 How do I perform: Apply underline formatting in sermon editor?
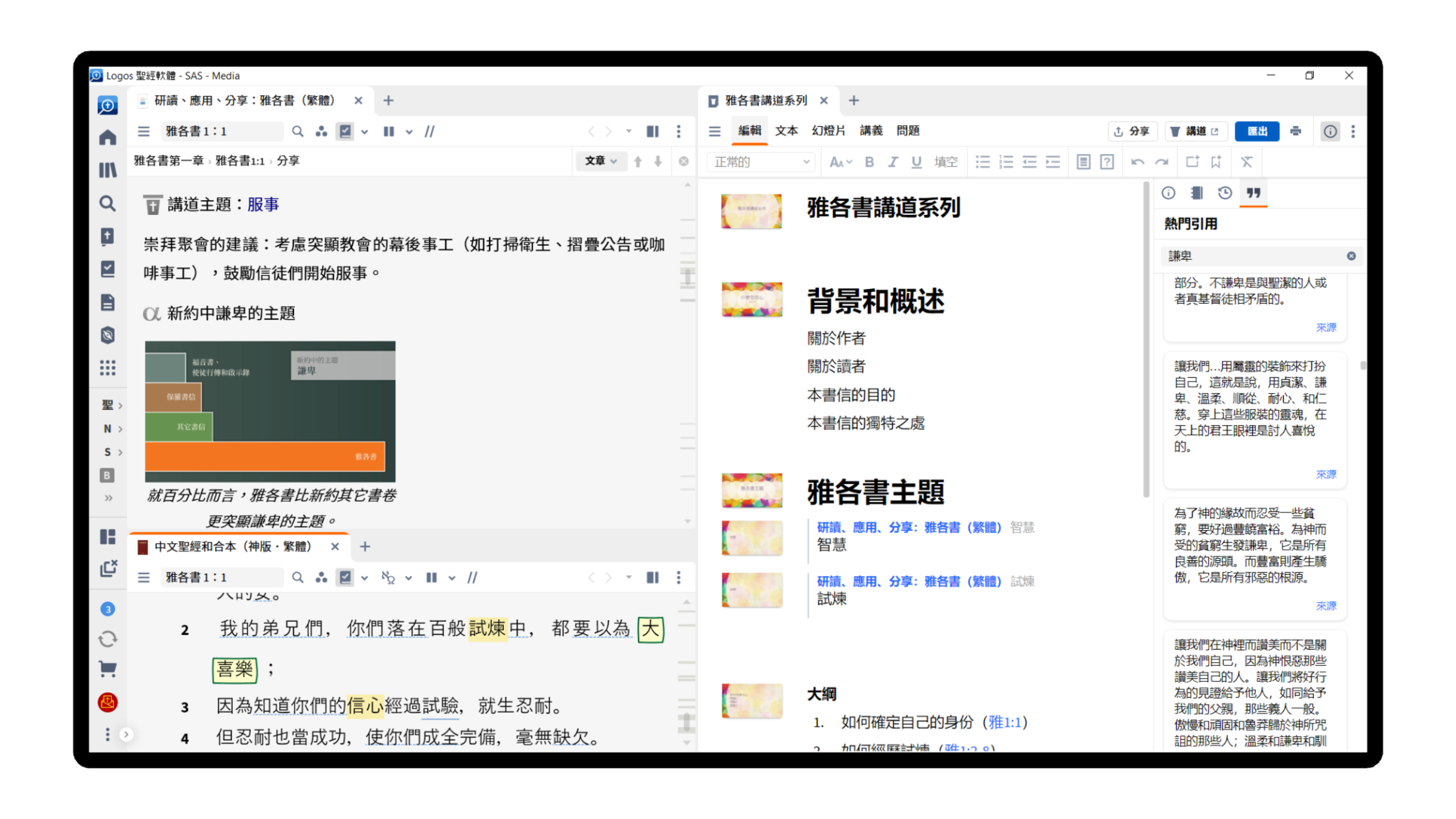(x=916, y=162)
